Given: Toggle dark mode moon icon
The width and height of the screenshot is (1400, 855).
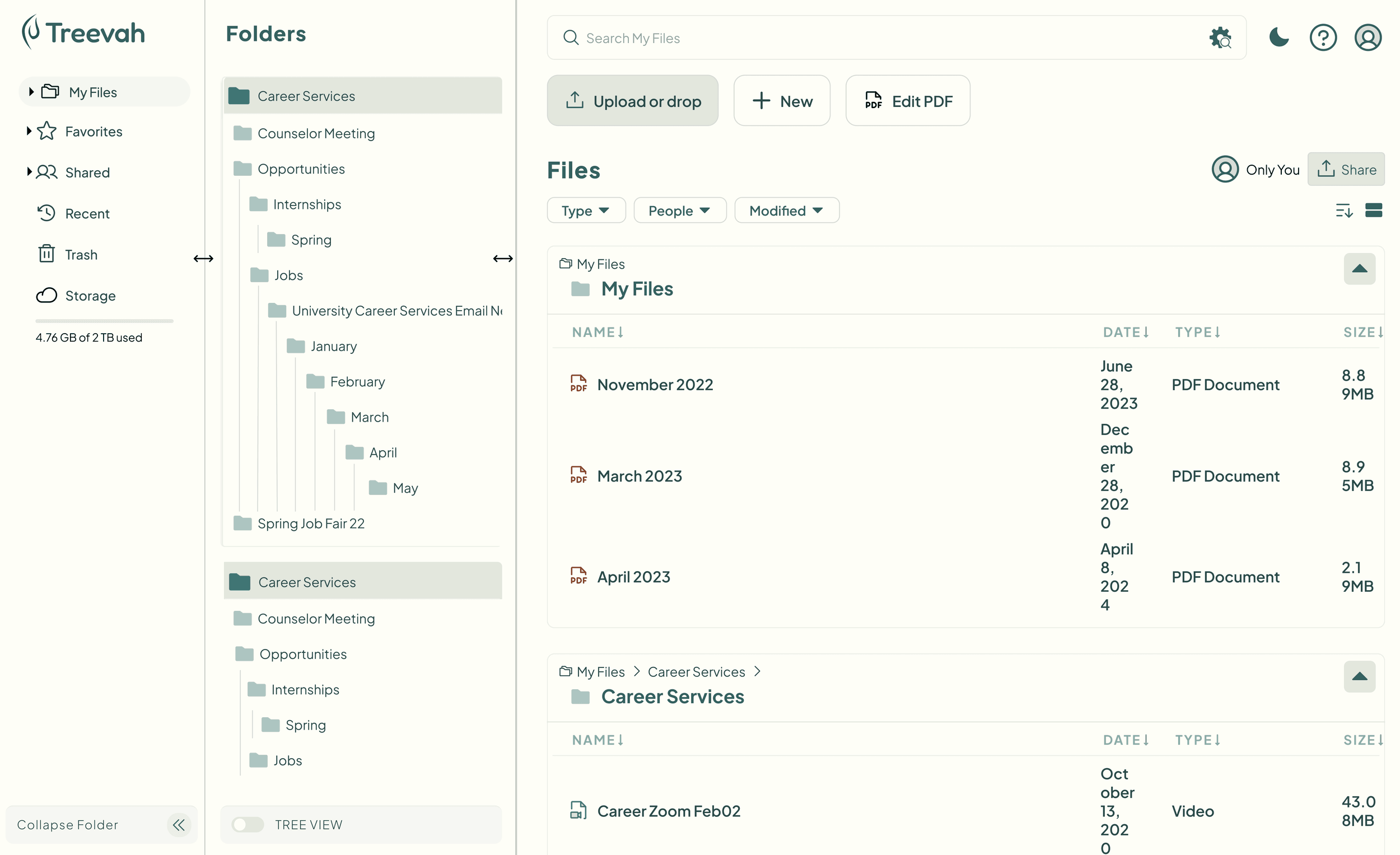Looking at the screenshot, I should click(x=1278, y=38).
